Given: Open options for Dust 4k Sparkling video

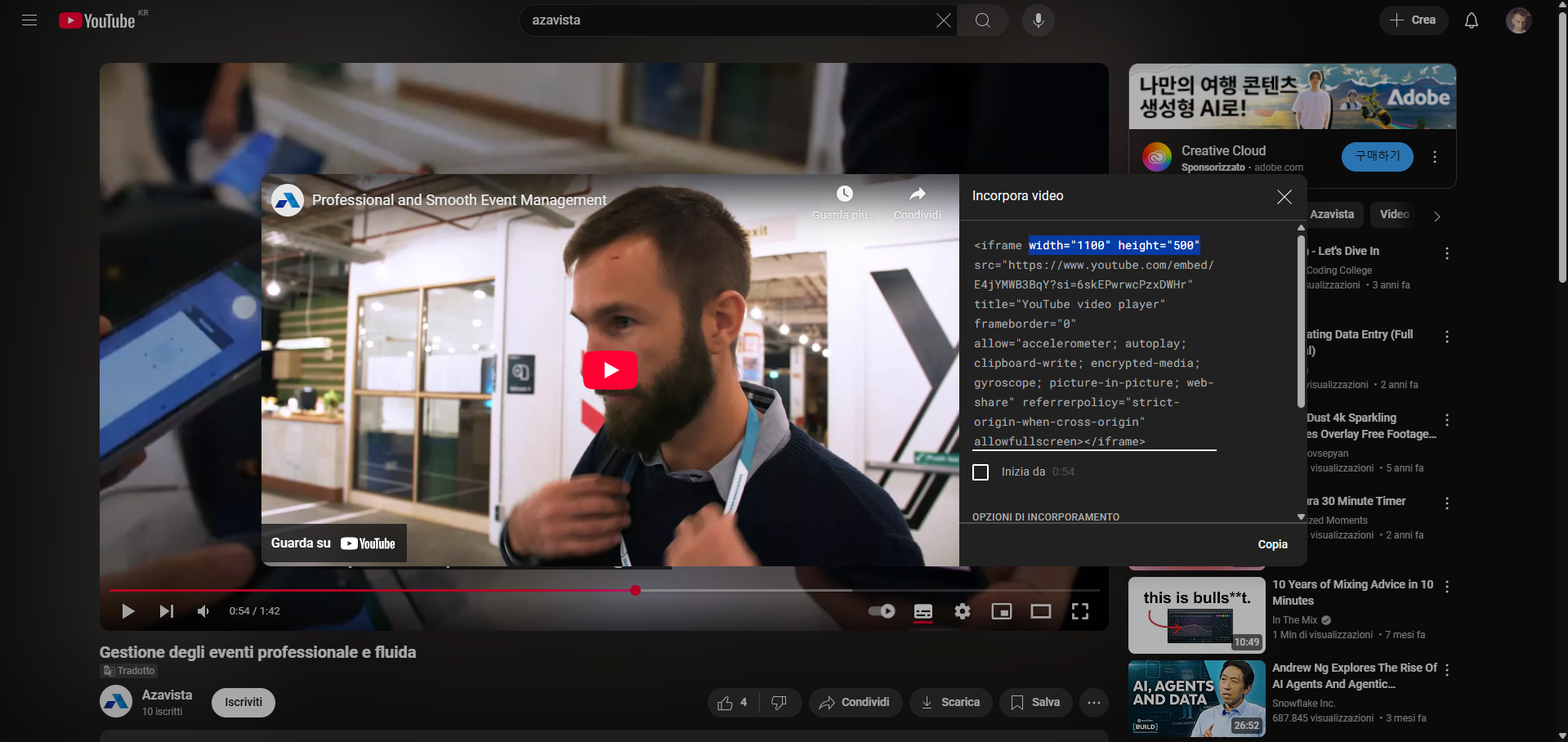Looking at the screenshot, I should click(1447, 420).
